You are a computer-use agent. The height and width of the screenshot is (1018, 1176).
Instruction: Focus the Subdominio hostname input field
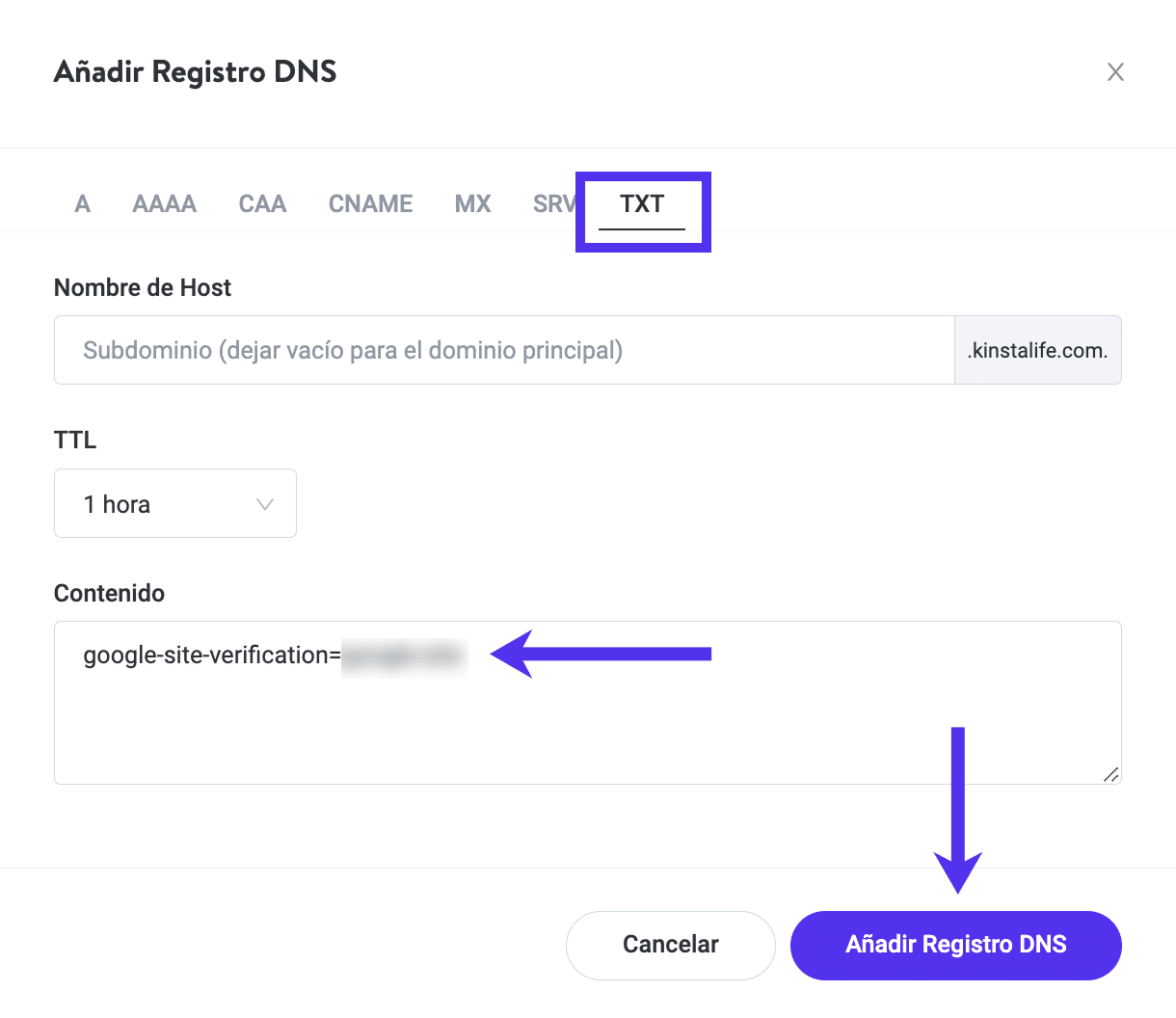(503, 350)
